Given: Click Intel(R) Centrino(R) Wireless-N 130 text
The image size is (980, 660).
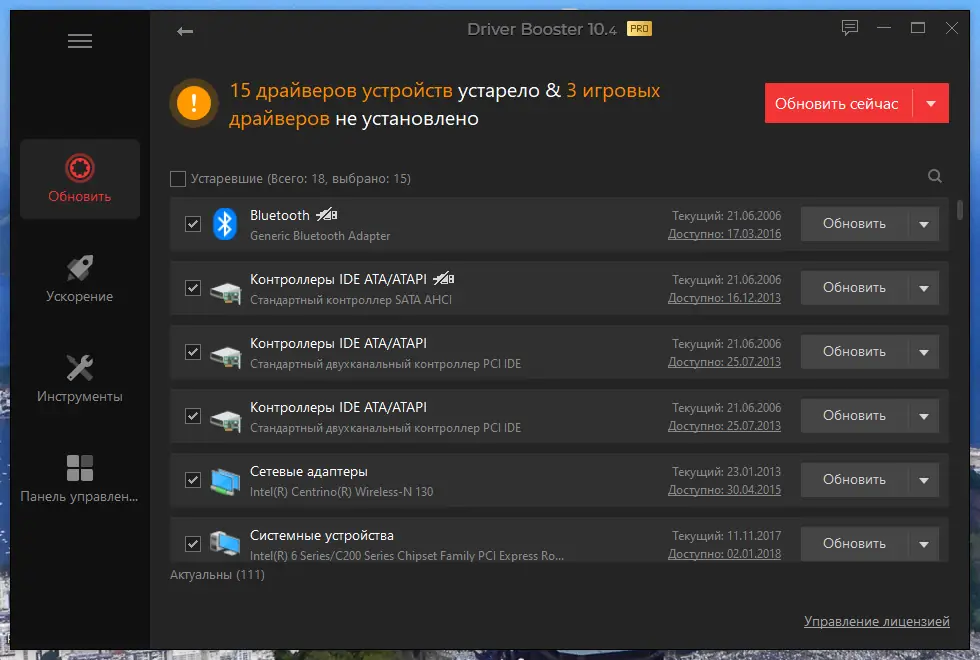Looking at the screenshot, I should [341, 492].
